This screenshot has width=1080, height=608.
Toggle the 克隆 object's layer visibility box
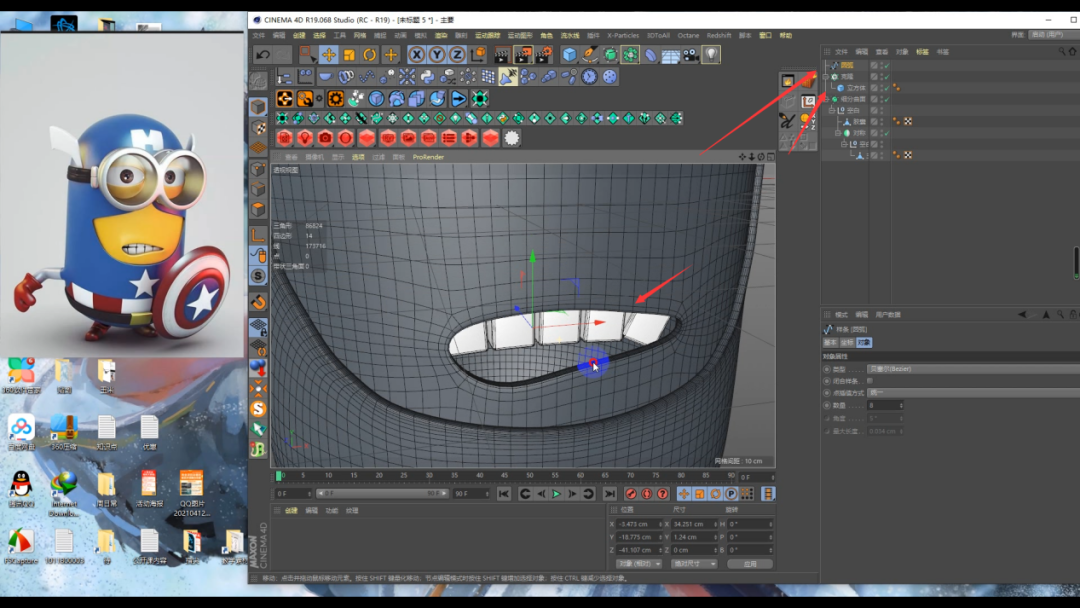pyautogui.click(x=874, y=76)
